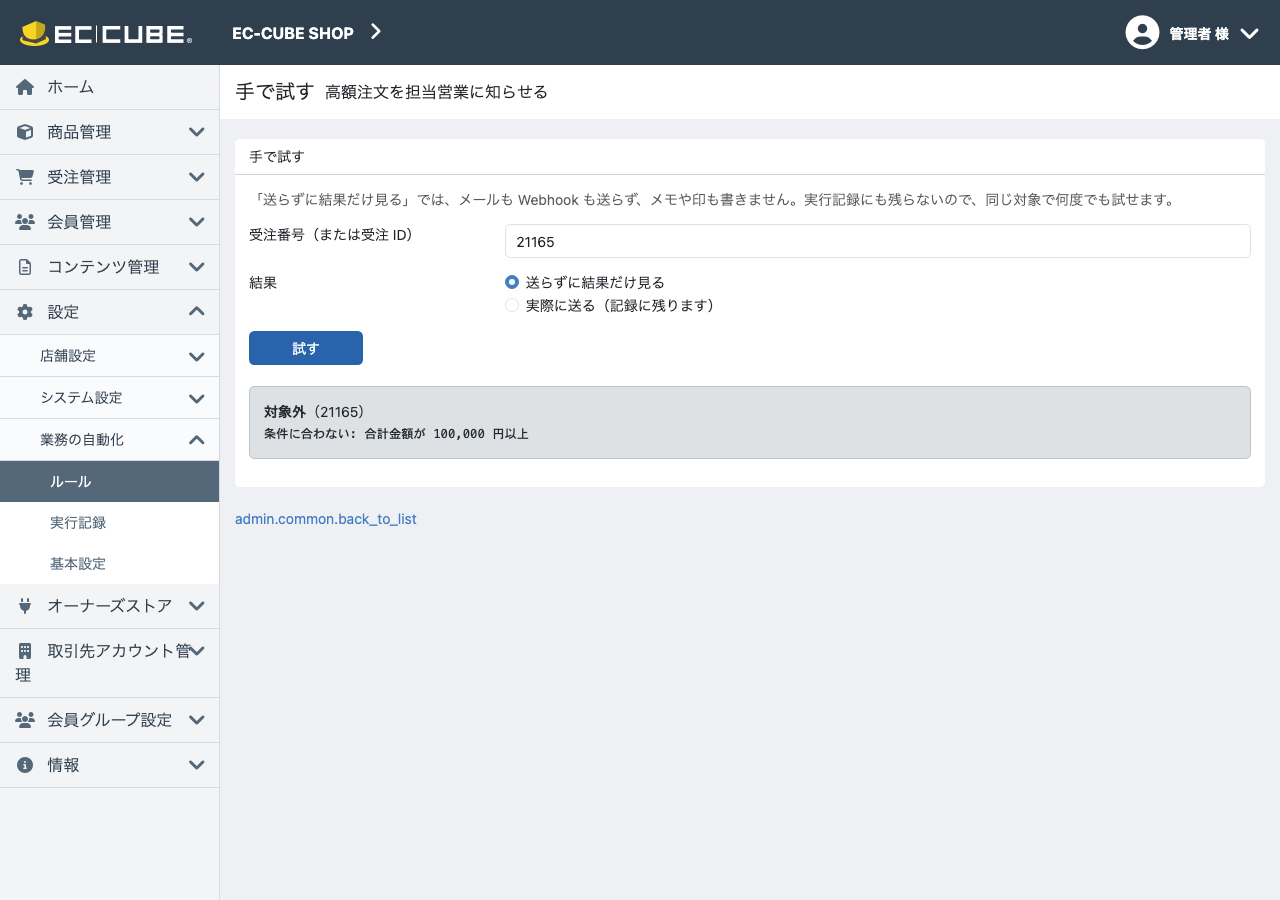Expand the システム設定 submenu chevron

pyautogui.click(x=197, y=398)
